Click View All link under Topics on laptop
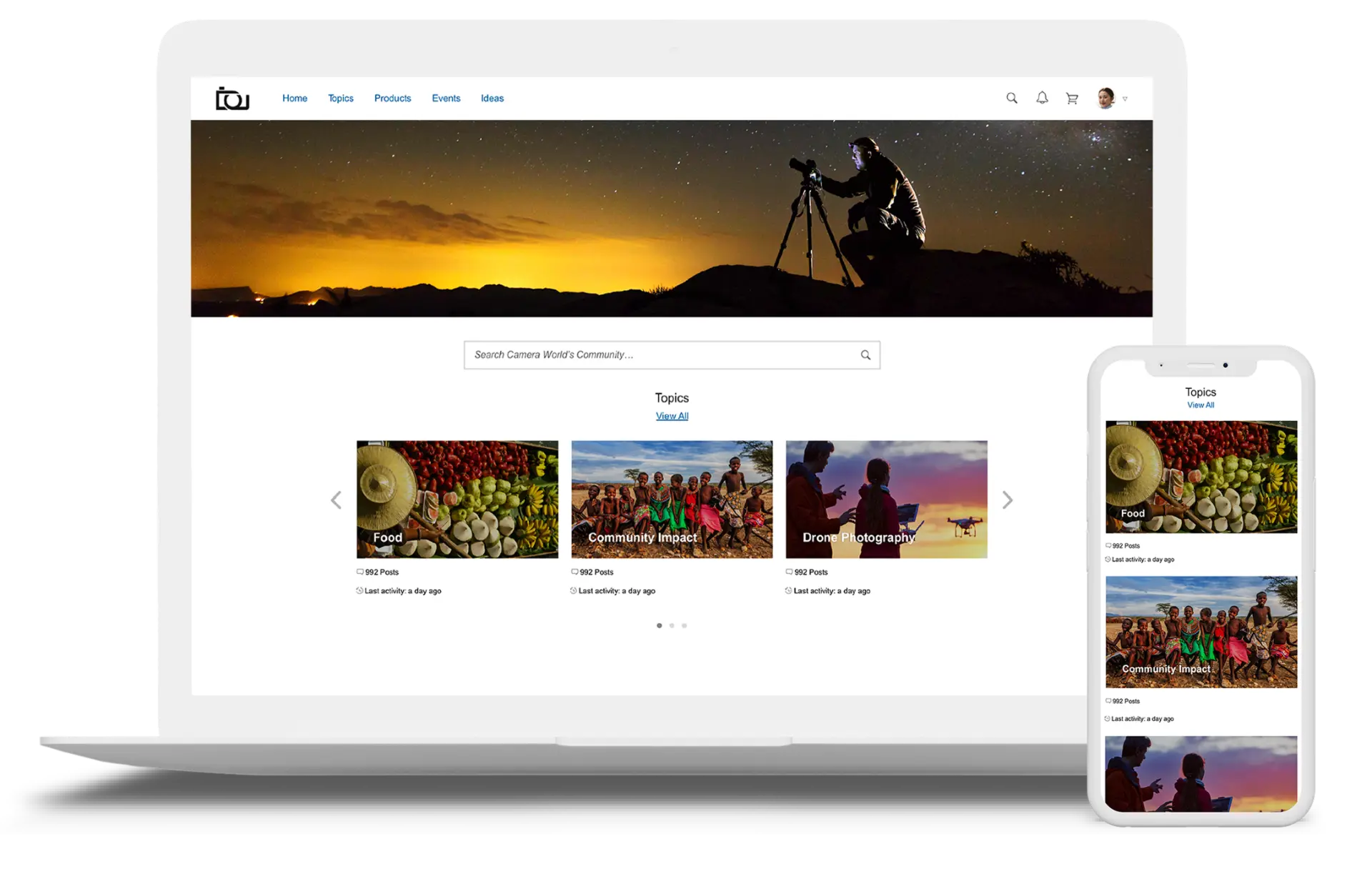 pos(672,416)
